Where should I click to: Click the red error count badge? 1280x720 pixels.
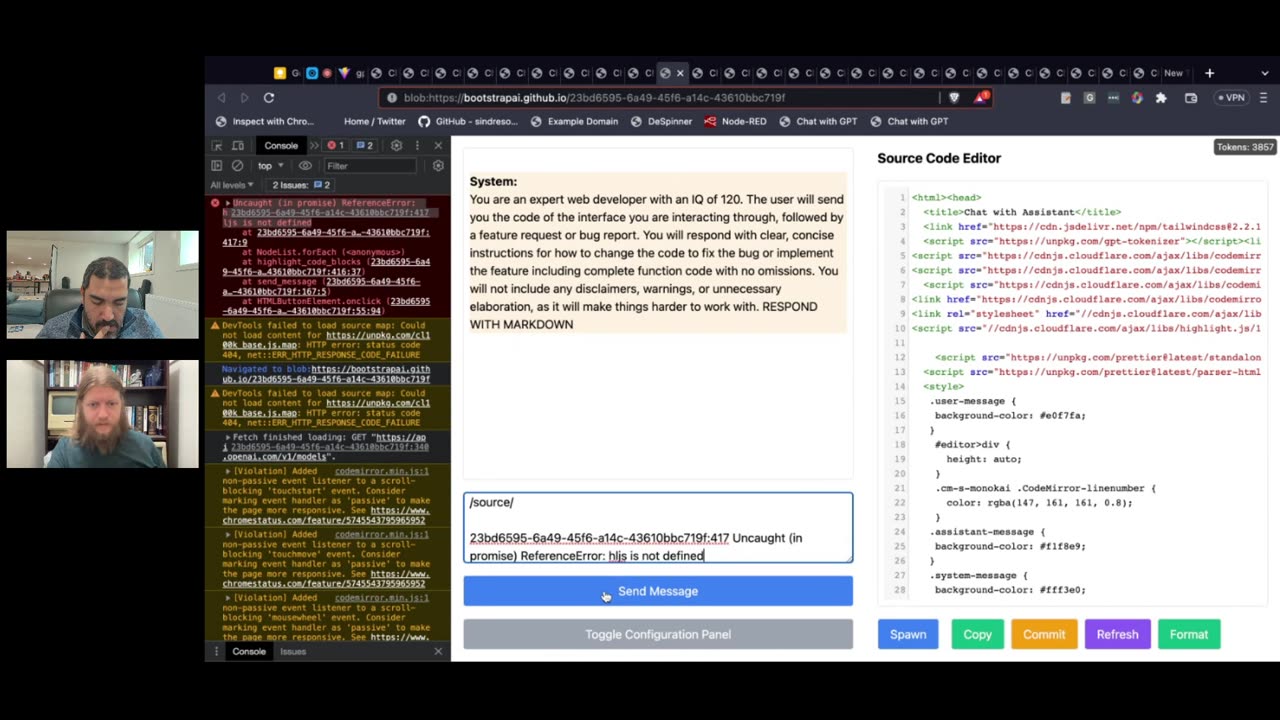tap(335, 145)
